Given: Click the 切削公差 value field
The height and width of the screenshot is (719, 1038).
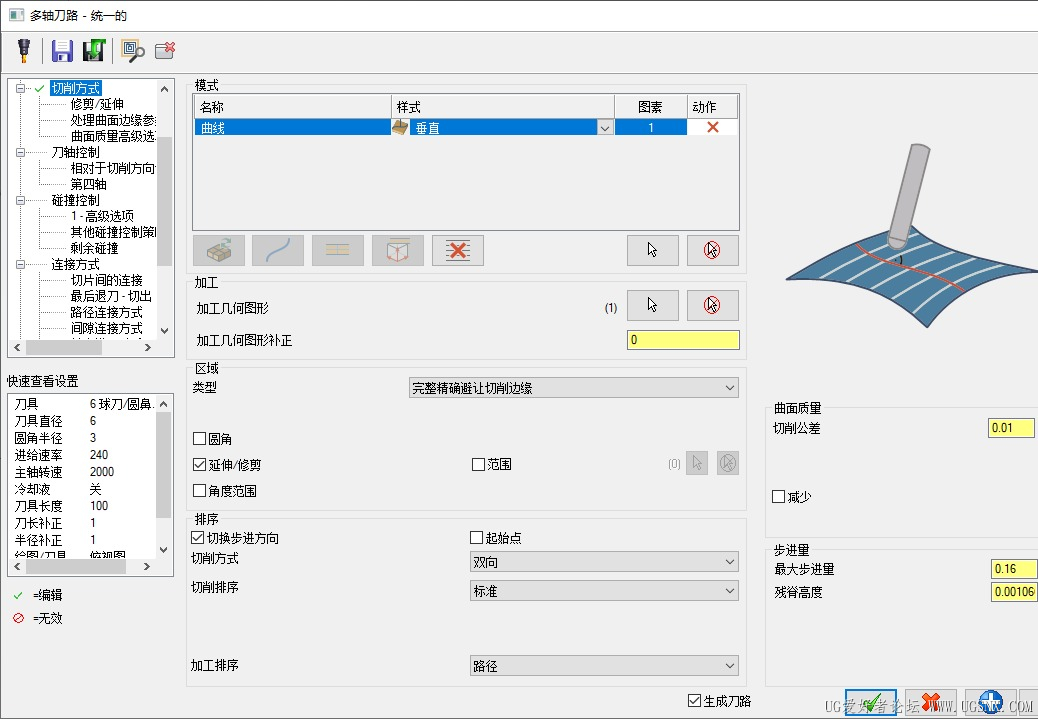Looking at the screenshot, I should [x=1012, y=428].
